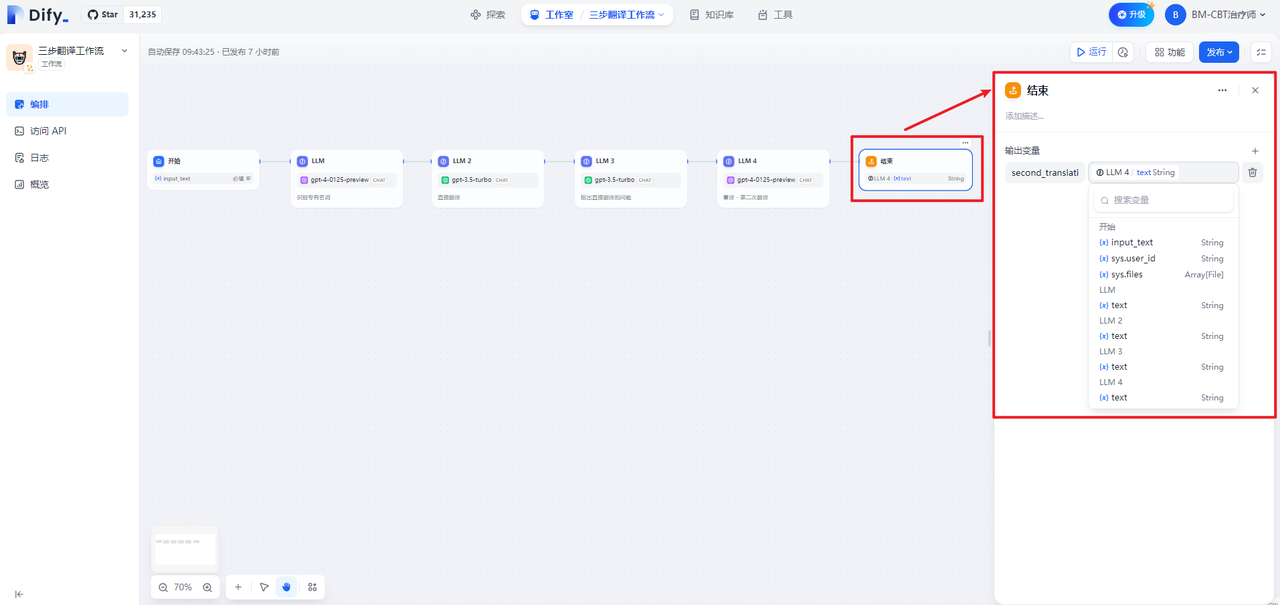Open the 结束 panel more options menu
Screen dimensions: 1280x605
pos(1222,90)
